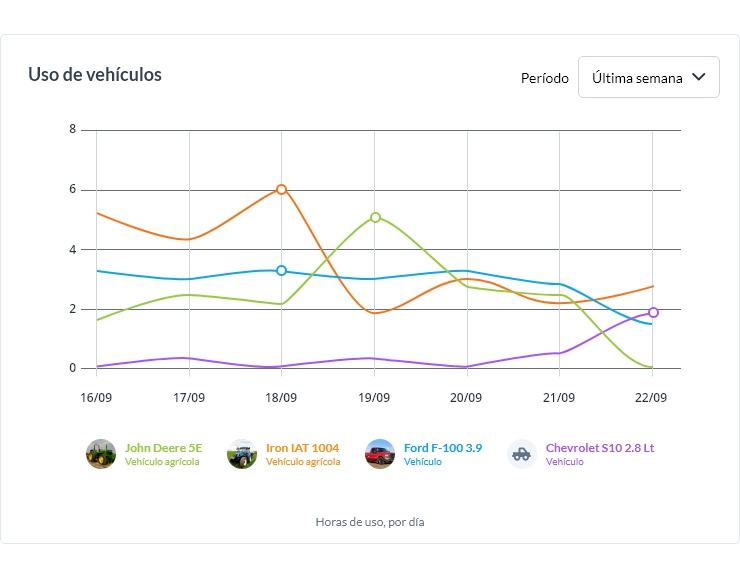Image resolution: width=740 pixels, height=578 pixels.
Task: Click the Uso de vehículos title
Action: pos(95,75)
